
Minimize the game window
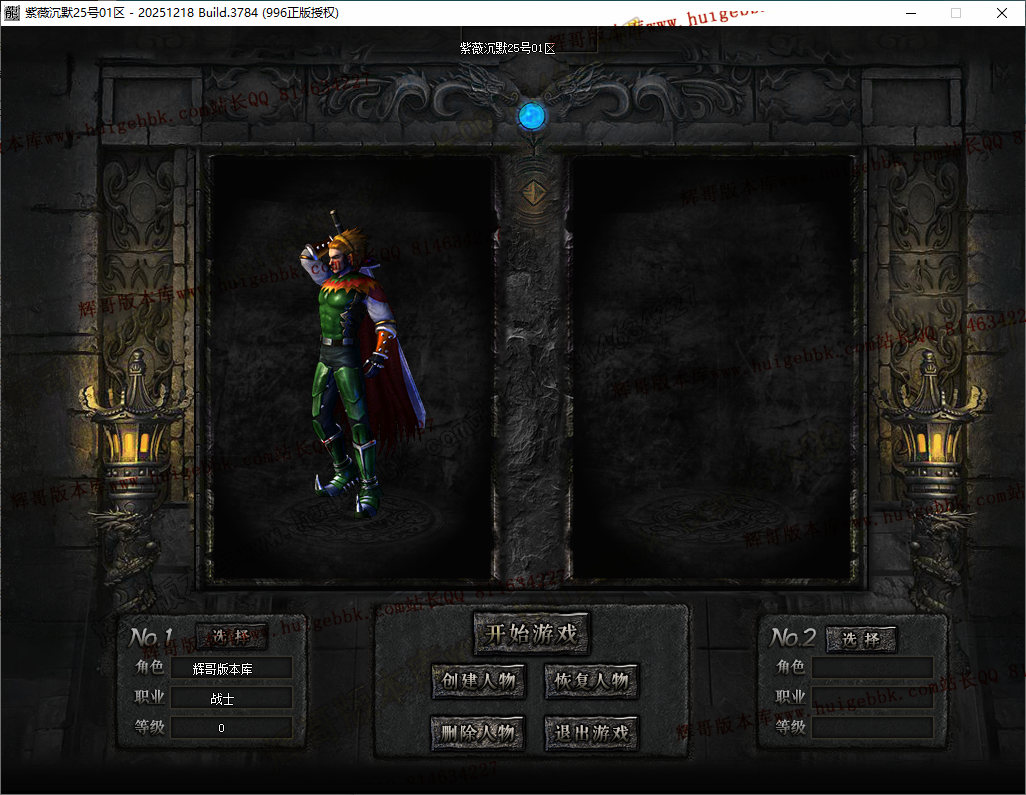pos(911,13)
